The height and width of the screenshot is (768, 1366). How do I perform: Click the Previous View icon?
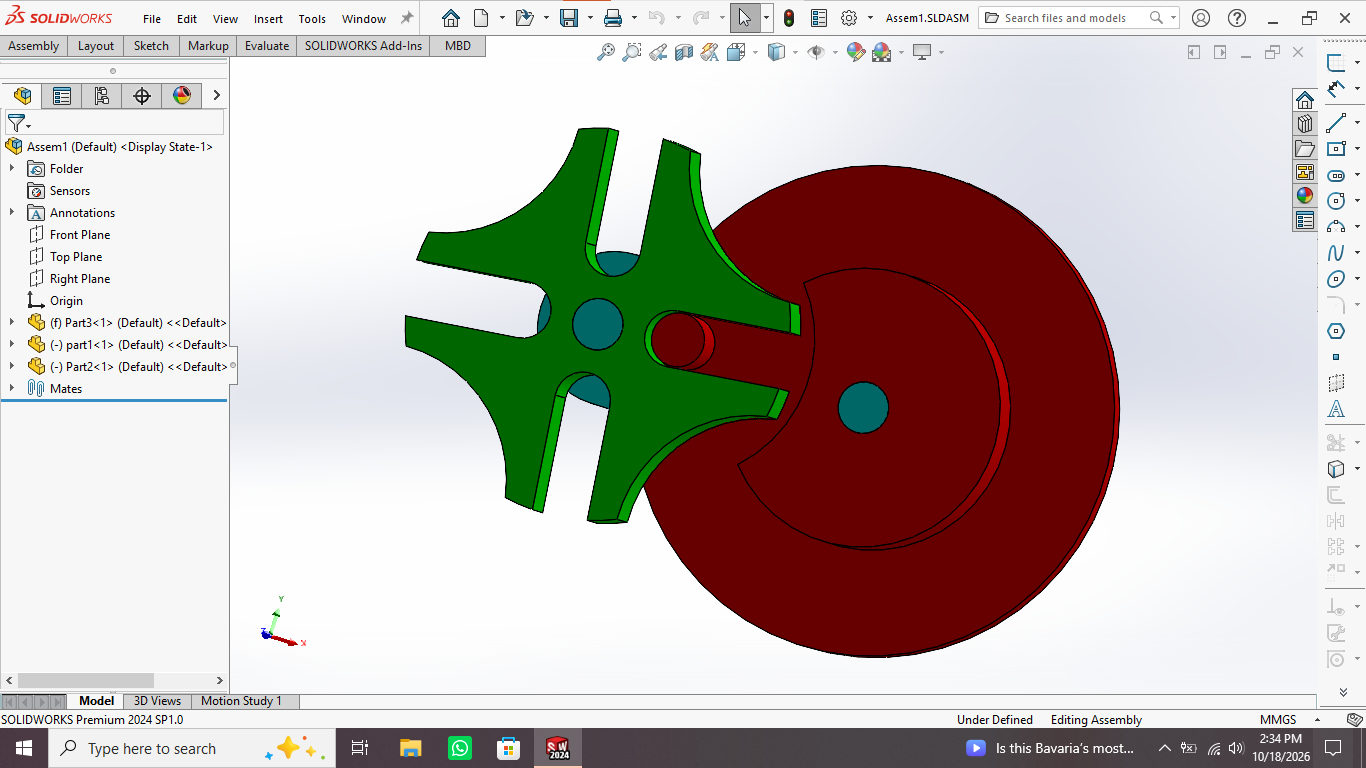(x=658, y=52)
